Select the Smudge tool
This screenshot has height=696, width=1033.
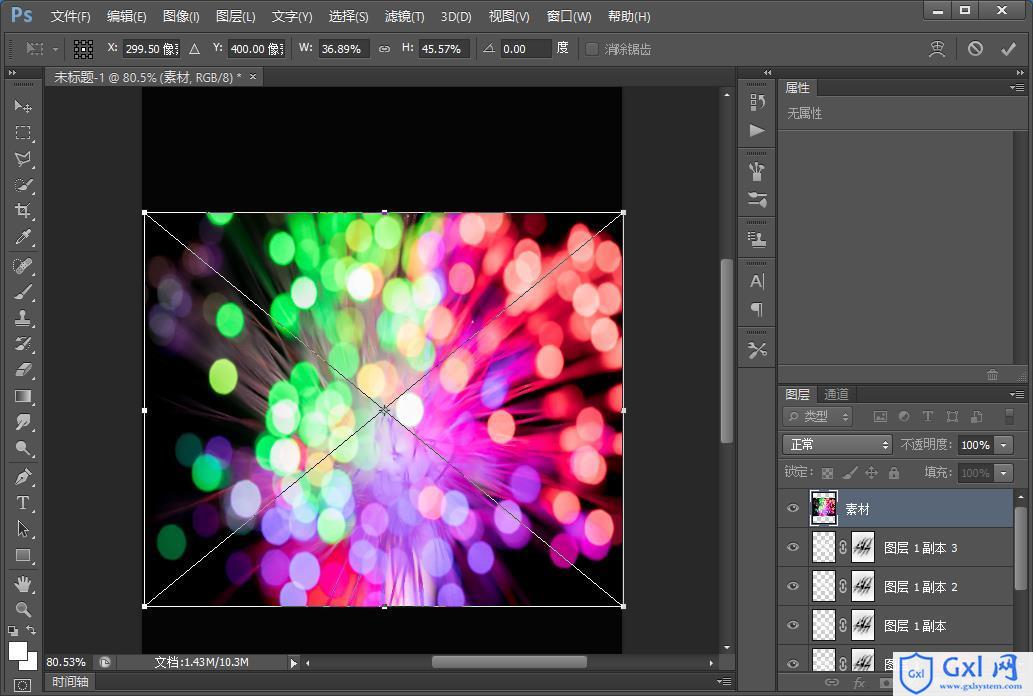point(23,422)
